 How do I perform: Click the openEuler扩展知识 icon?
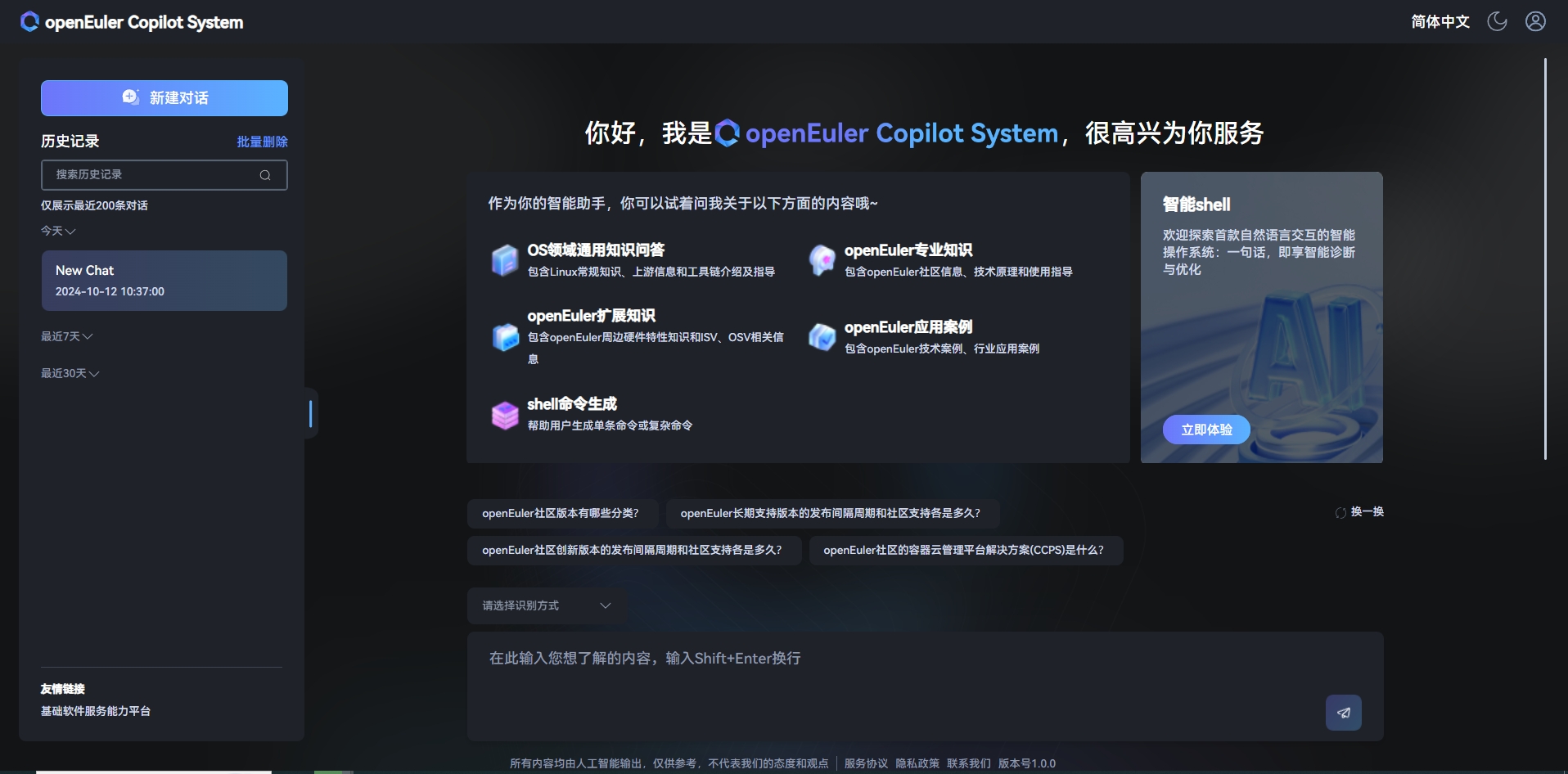tap(505, 336)
